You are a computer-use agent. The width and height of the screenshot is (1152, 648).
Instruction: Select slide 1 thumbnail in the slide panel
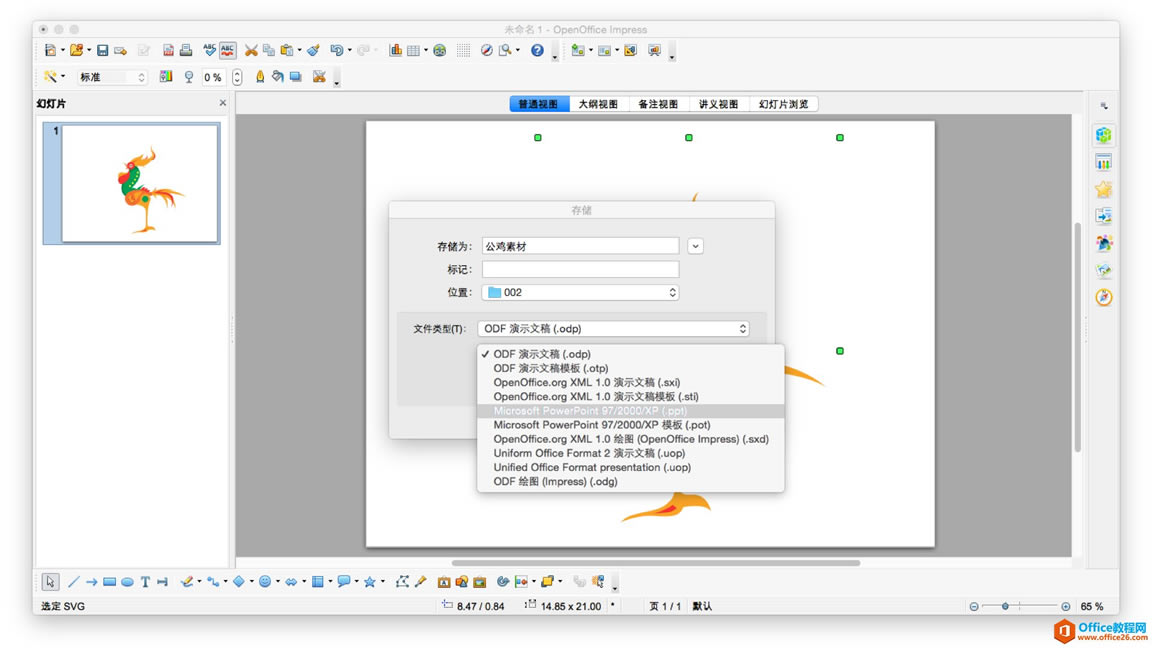[x=132, y=180]
